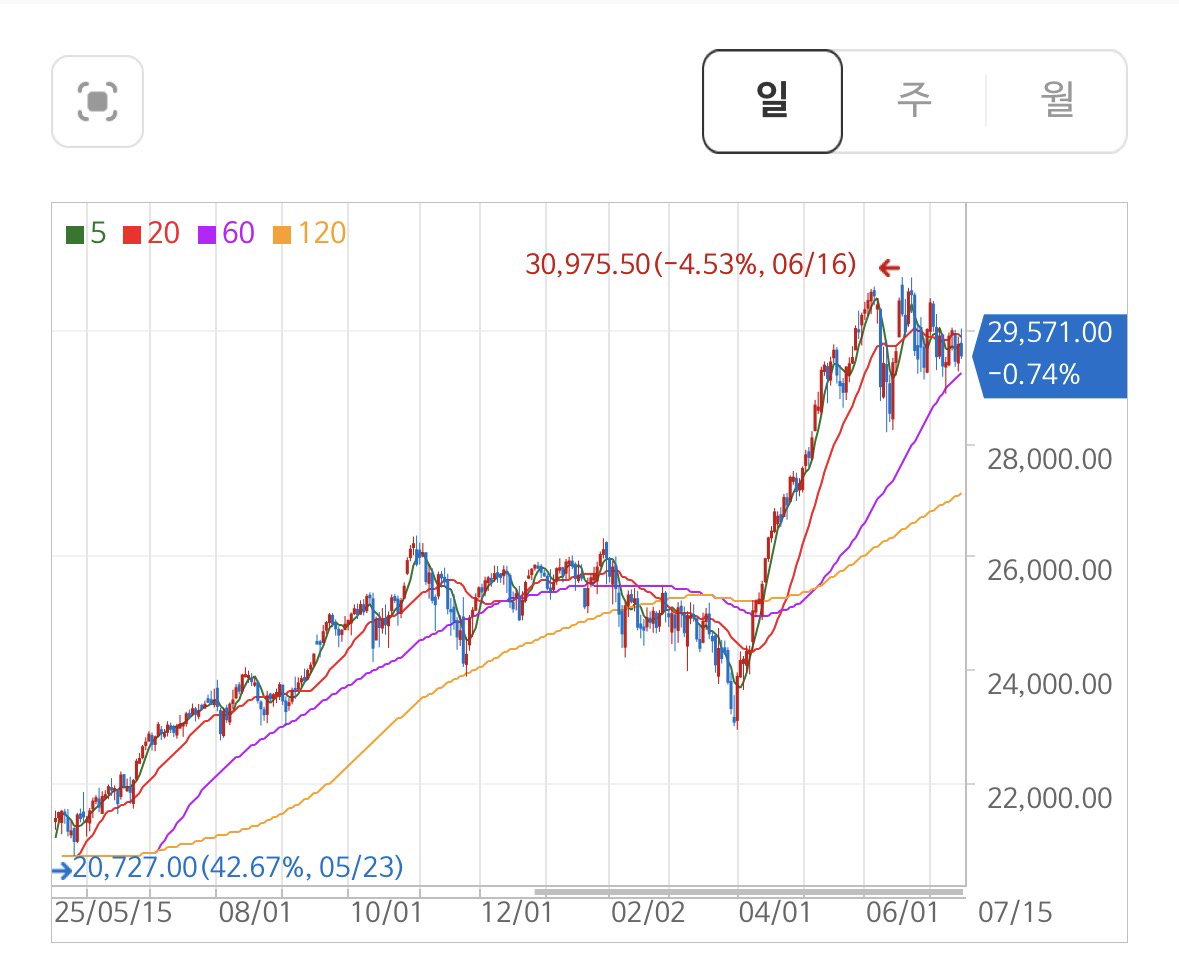Image resolution: width=1179 pixels, height=968 pixels.
Task: Toggle the 20 moving average legend label
Action: coord(163,234)
